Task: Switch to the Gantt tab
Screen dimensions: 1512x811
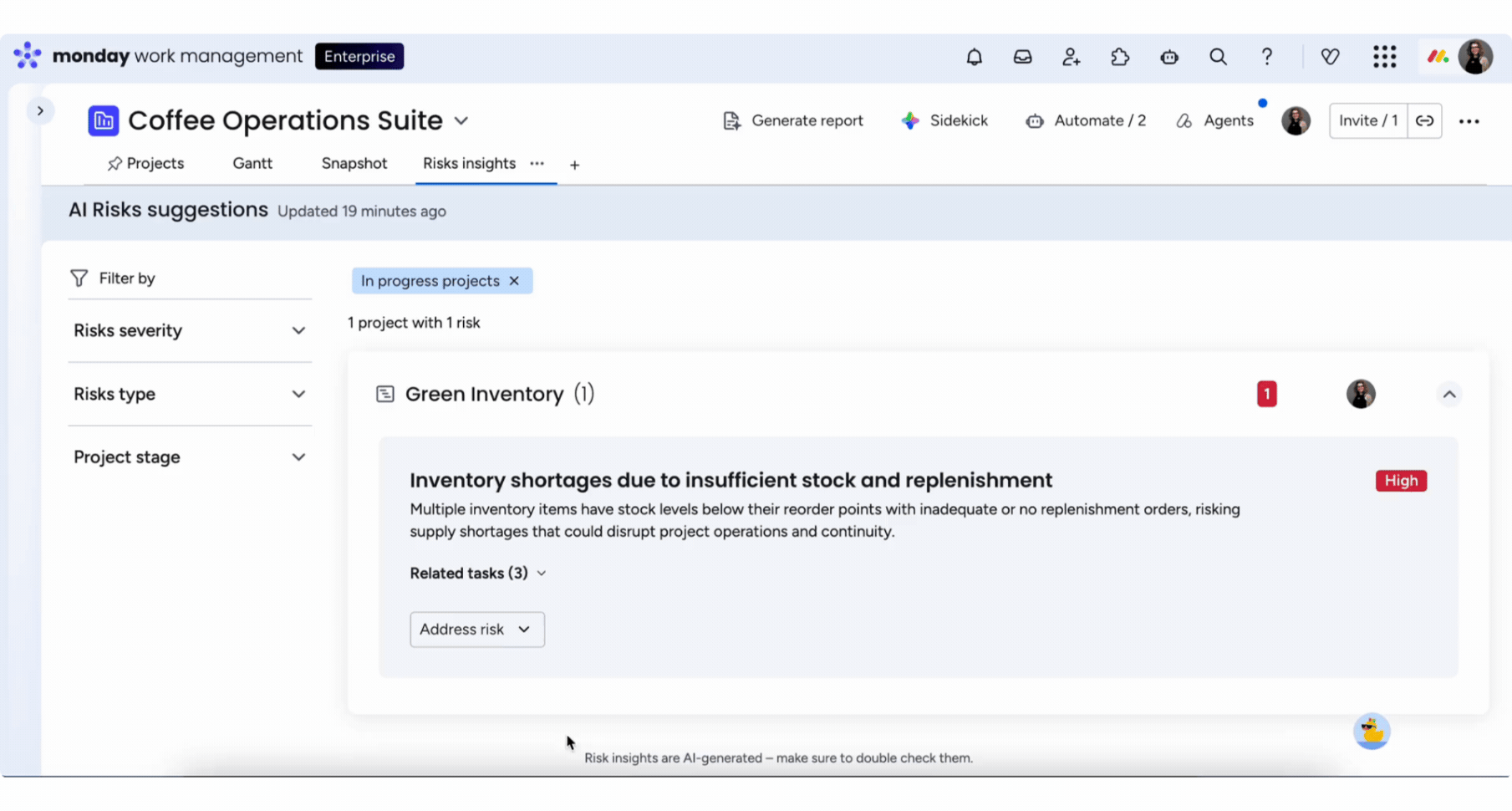Action: (x=252, y=164)
